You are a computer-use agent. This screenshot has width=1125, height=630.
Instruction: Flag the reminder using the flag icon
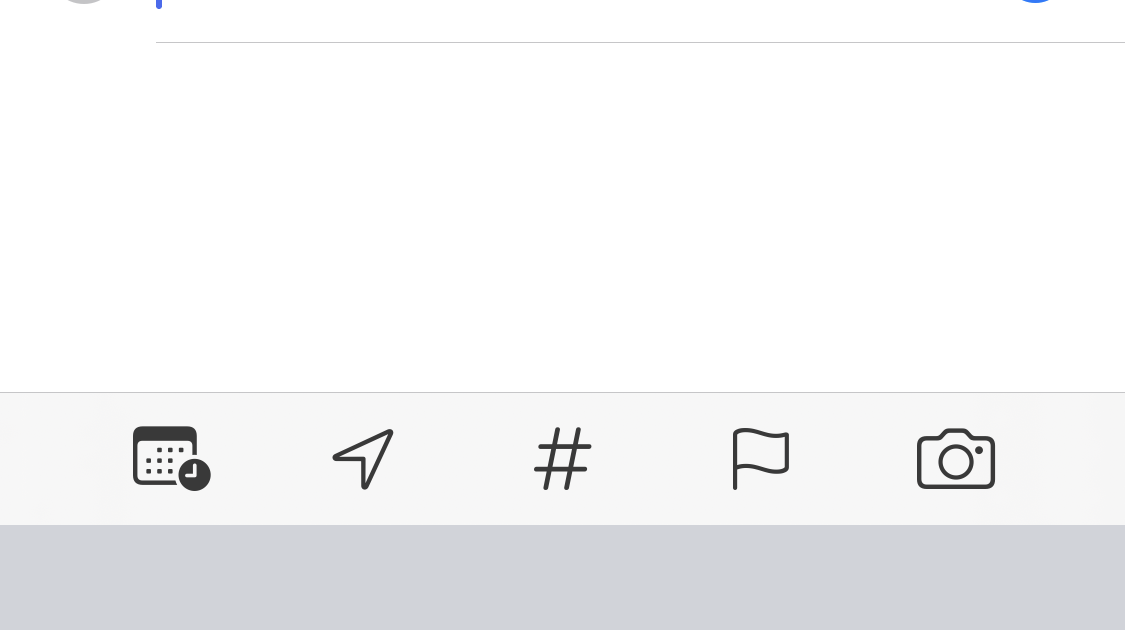click(761, 459)
